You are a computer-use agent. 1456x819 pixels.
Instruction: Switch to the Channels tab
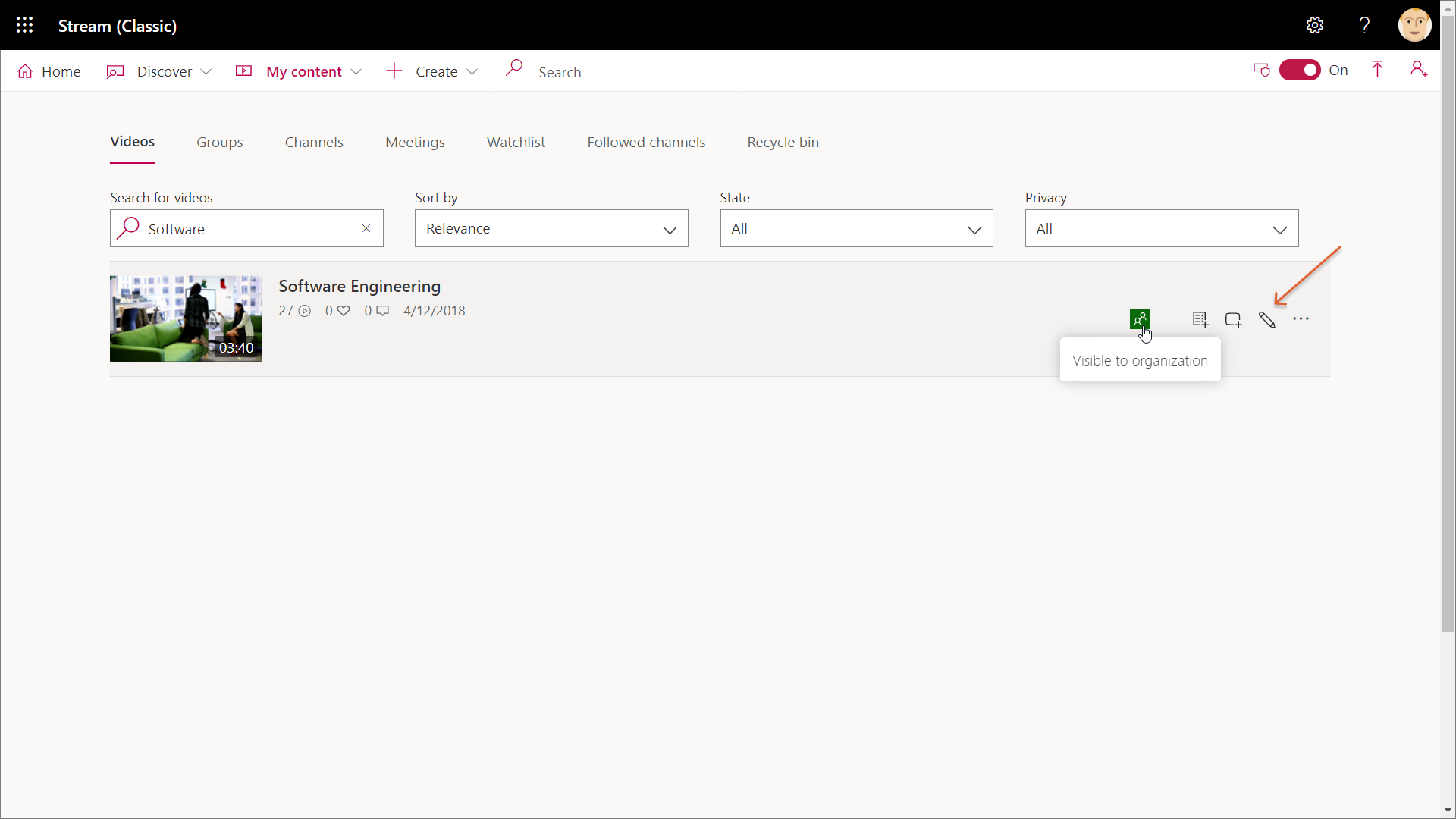click(x=314, y=142)
